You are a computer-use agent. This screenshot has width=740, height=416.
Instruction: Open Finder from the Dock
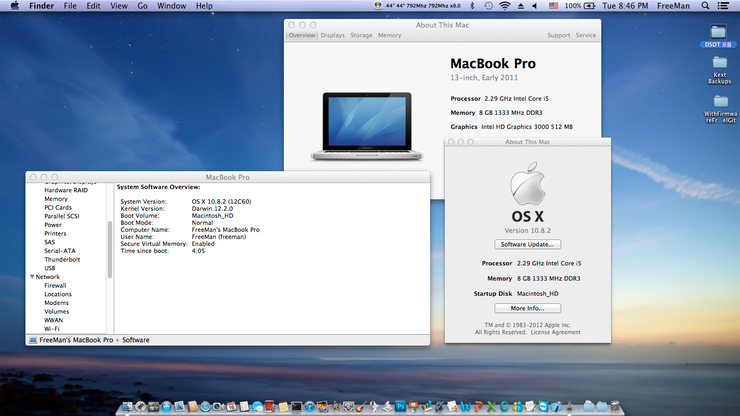click(127, 406)
